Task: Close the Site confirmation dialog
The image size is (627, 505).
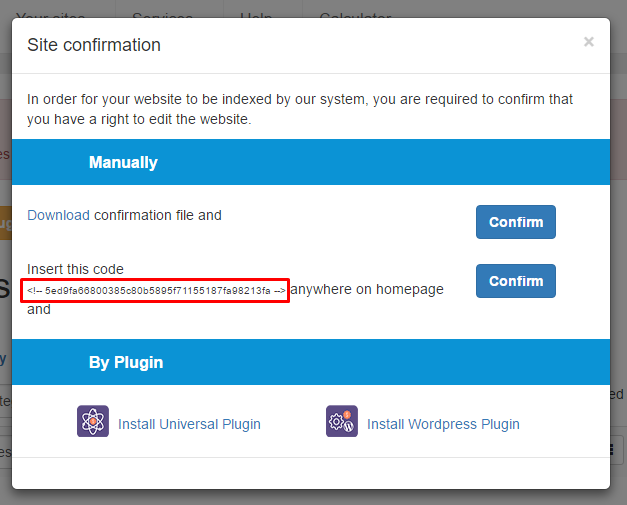Action: point(589,42)
